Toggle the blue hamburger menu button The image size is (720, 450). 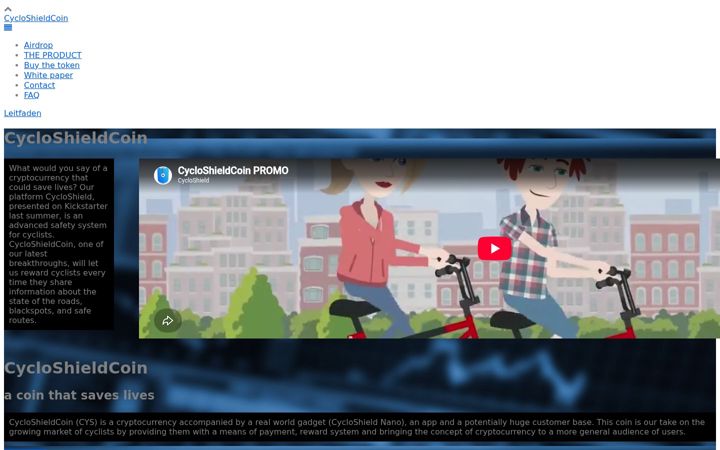coord(8,28)
